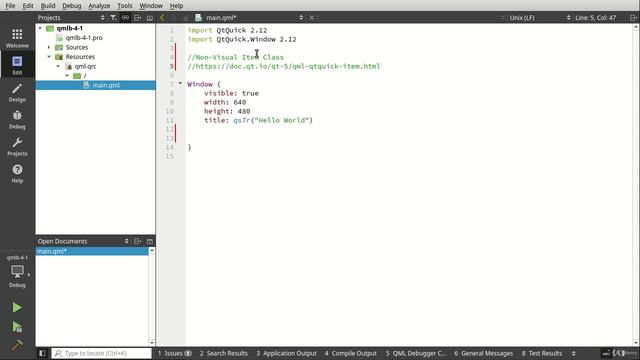Open the Projects mode wrench icon
The height and width of the screenshot is (360, 640).
point(17,146)
